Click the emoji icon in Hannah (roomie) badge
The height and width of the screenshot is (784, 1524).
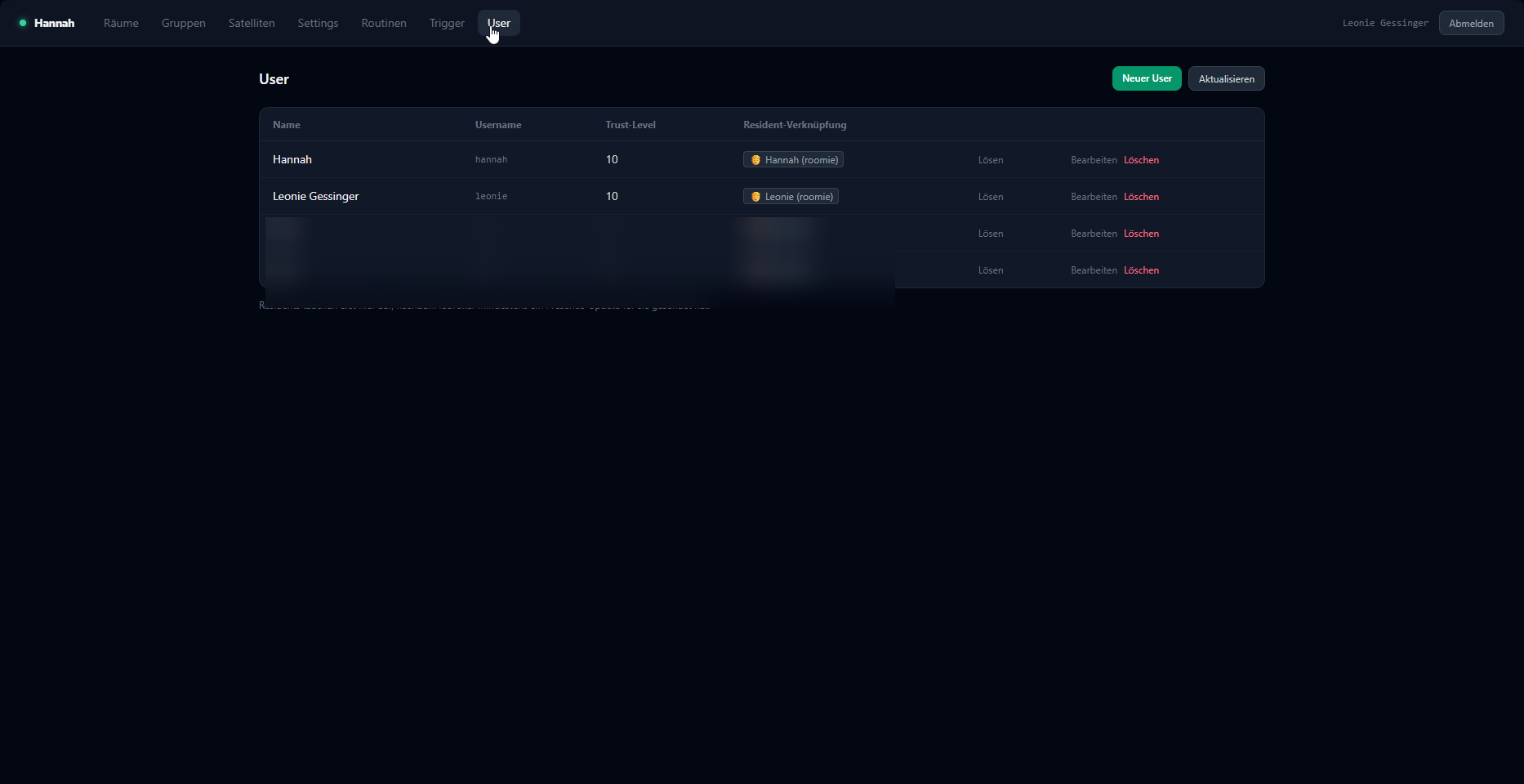coord(755,160)
